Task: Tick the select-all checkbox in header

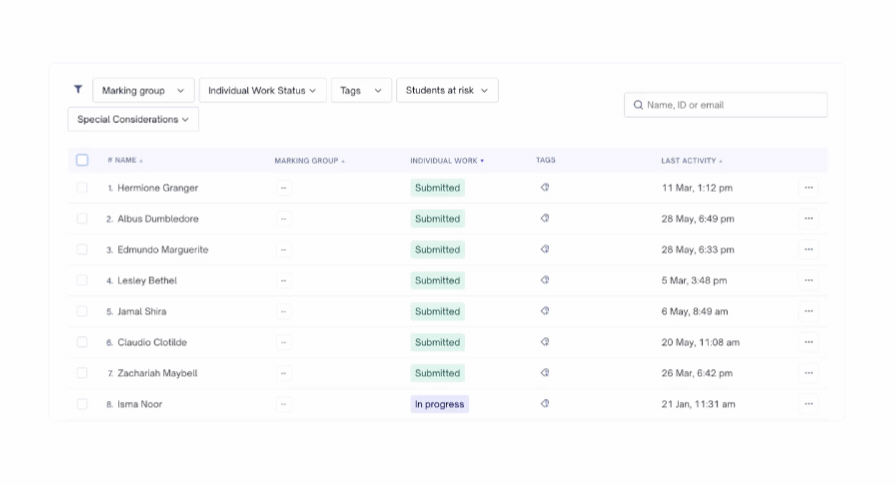Action: point(82,160)
